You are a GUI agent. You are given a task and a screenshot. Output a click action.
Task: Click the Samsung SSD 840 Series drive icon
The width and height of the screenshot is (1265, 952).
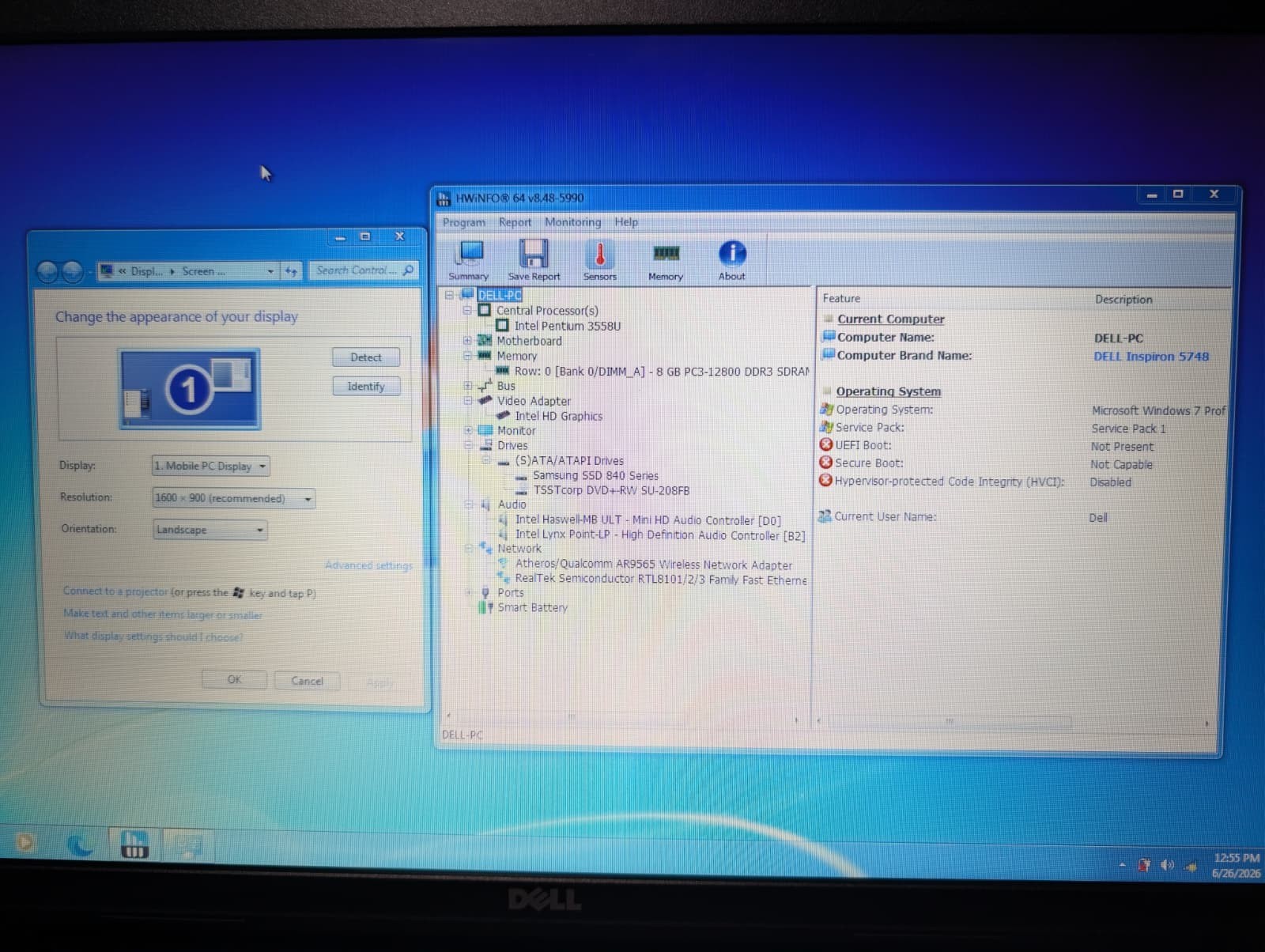[x=521, y=476]
